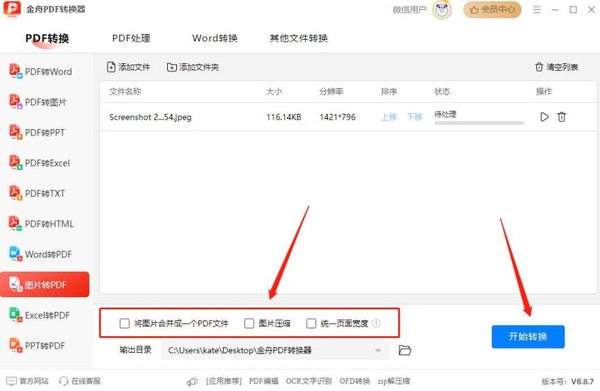
Task: Click the info icon beside 统一页面宽度
Action: click(x=377, y=323)
